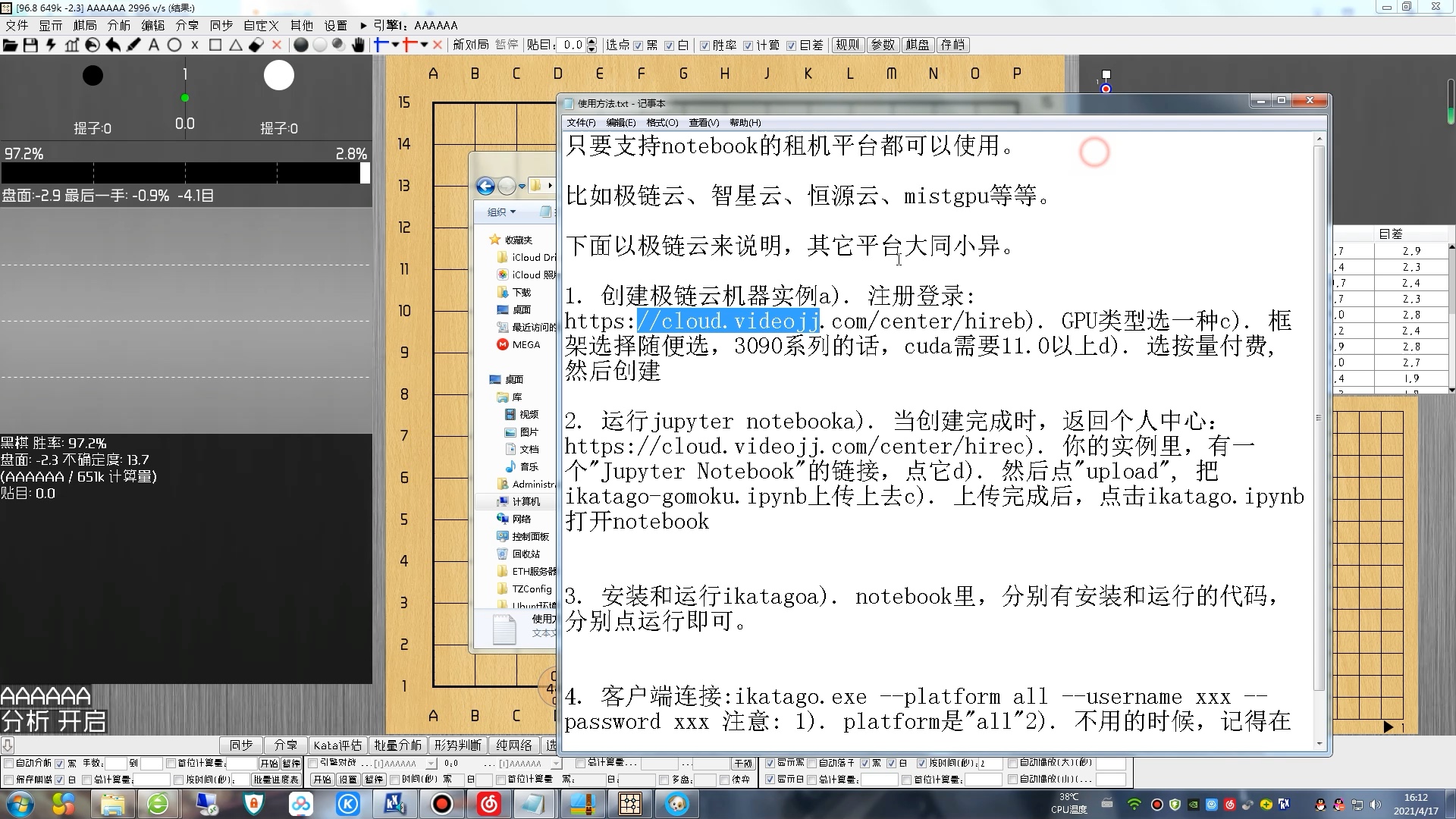This screenshot has width=1456, height=819.
Task: Go back in Explorer window behind Notepad
Action: 485,186
